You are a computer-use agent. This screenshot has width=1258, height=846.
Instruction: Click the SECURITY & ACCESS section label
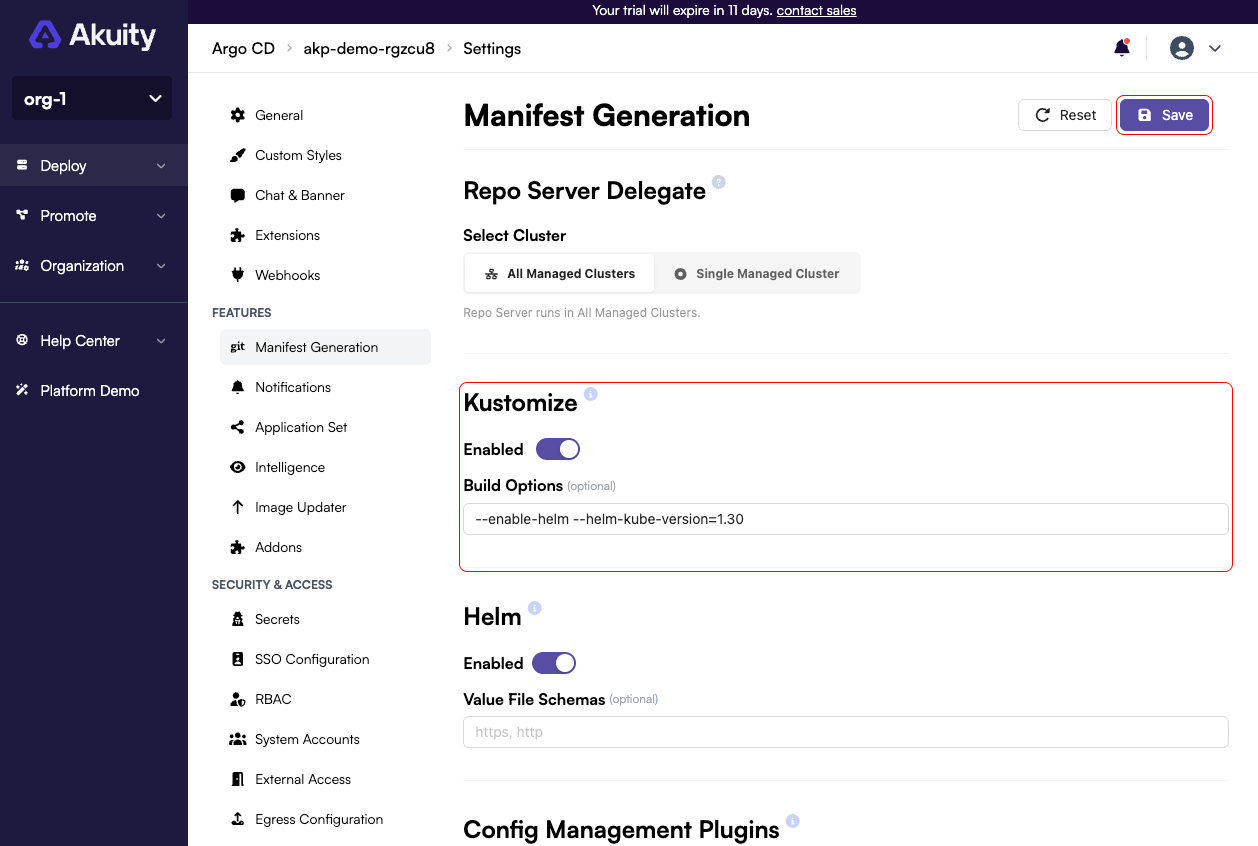[272, 585]
